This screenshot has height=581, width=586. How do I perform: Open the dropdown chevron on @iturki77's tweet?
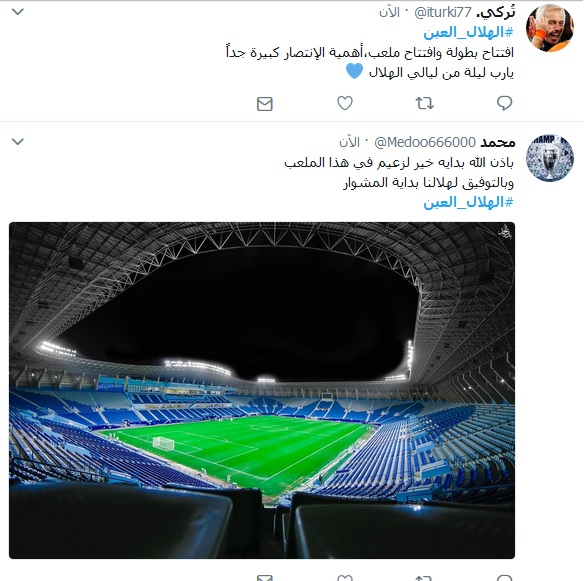[18, 12]
